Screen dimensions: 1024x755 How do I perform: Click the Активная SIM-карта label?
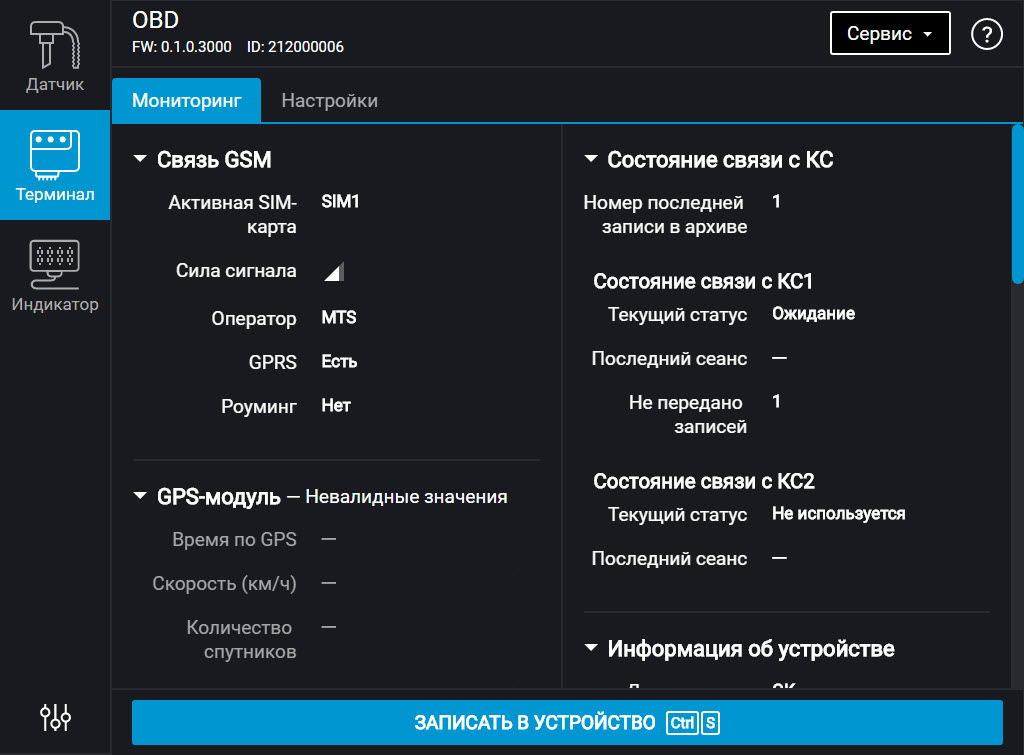coord(232,214)
